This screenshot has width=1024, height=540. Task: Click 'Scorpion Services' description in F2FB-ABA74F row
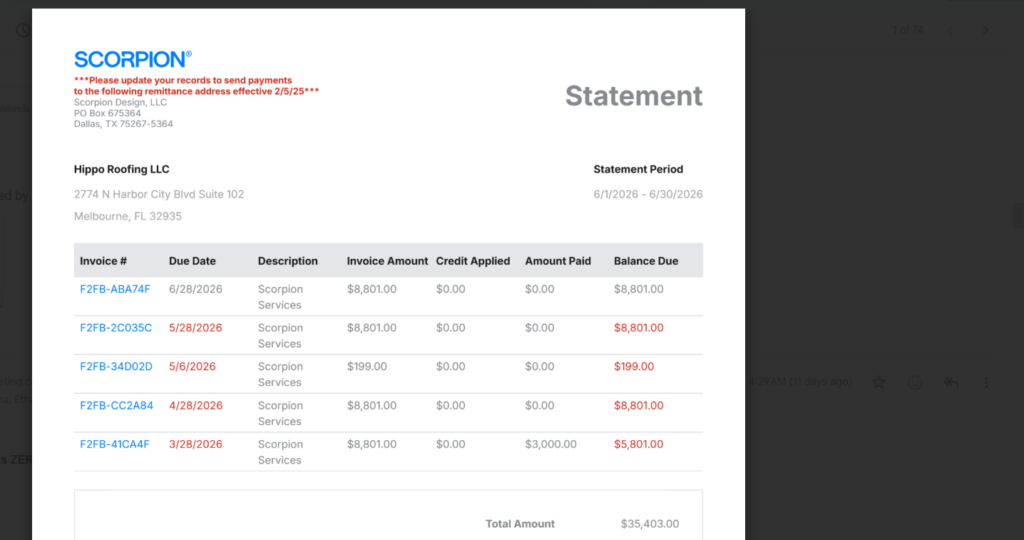(x=280, y=296)
